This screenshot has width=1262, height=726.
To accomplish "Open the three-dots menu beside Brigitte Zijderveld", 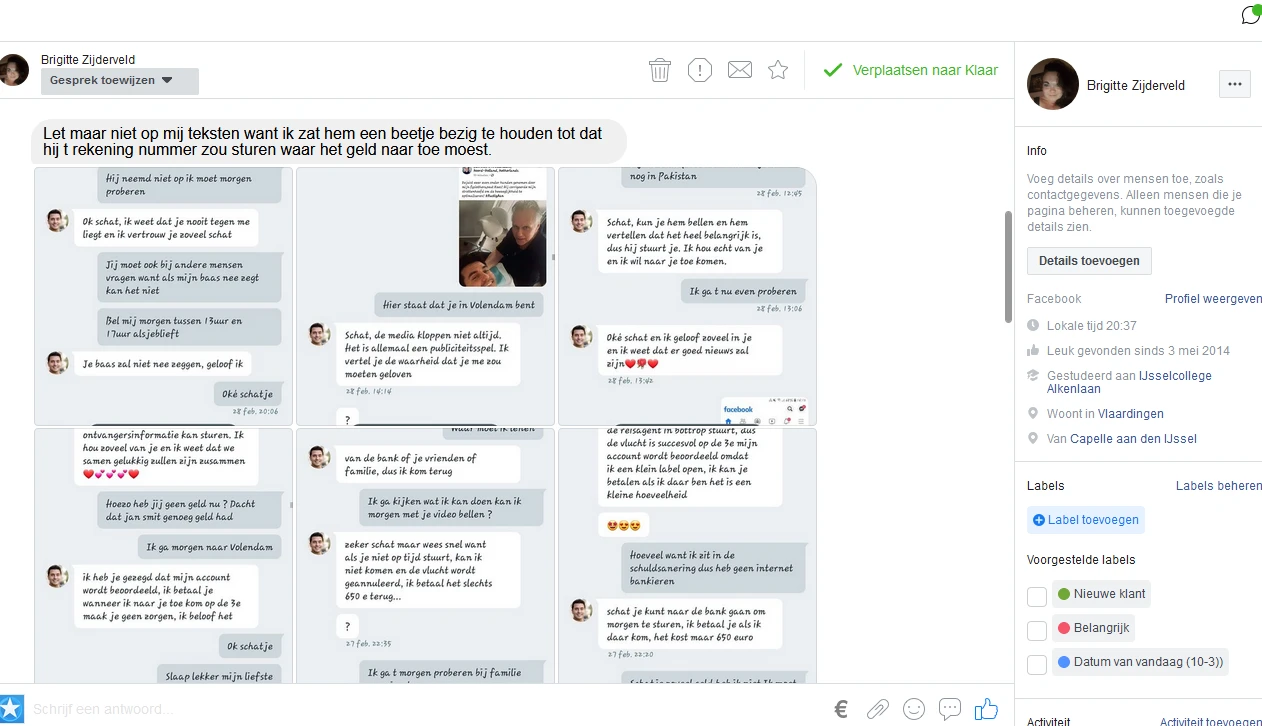I will pyautogui.click(x=1234, y=84).
